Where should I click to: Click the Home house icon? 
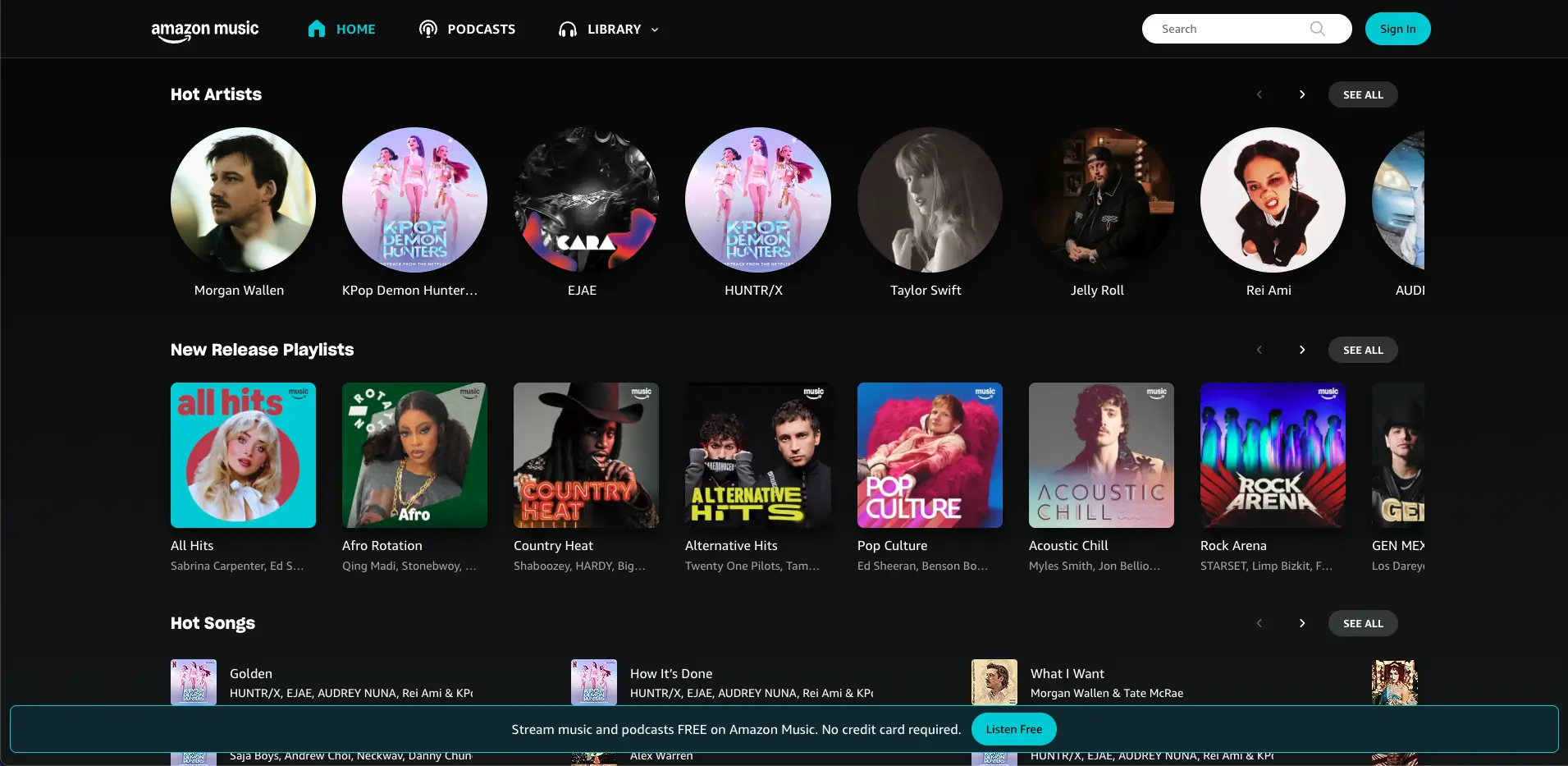[317, 30]
